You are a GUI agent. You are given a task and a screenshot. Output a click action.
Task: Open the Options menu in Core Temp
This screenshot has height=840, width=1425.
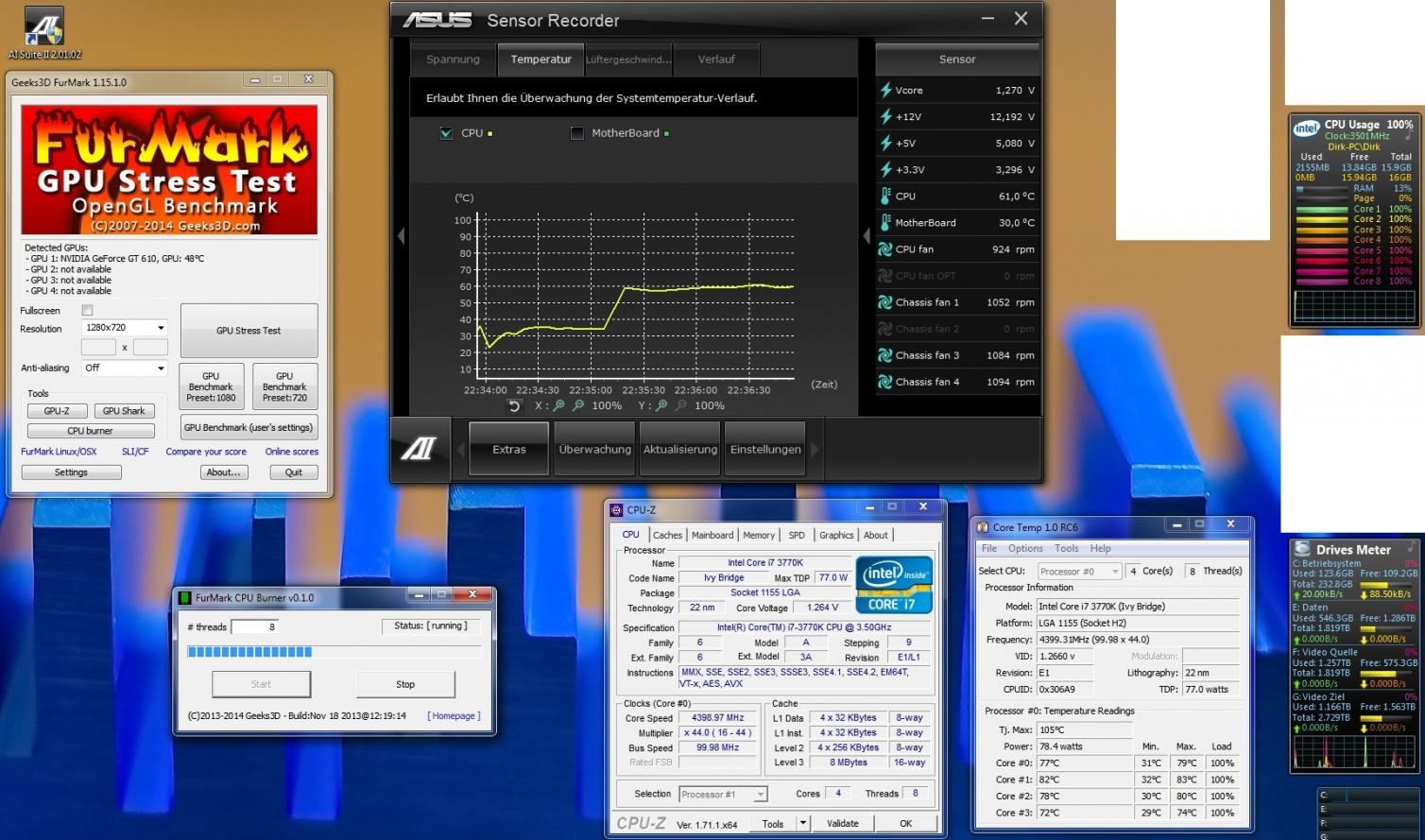click(x=1025, y=548)
